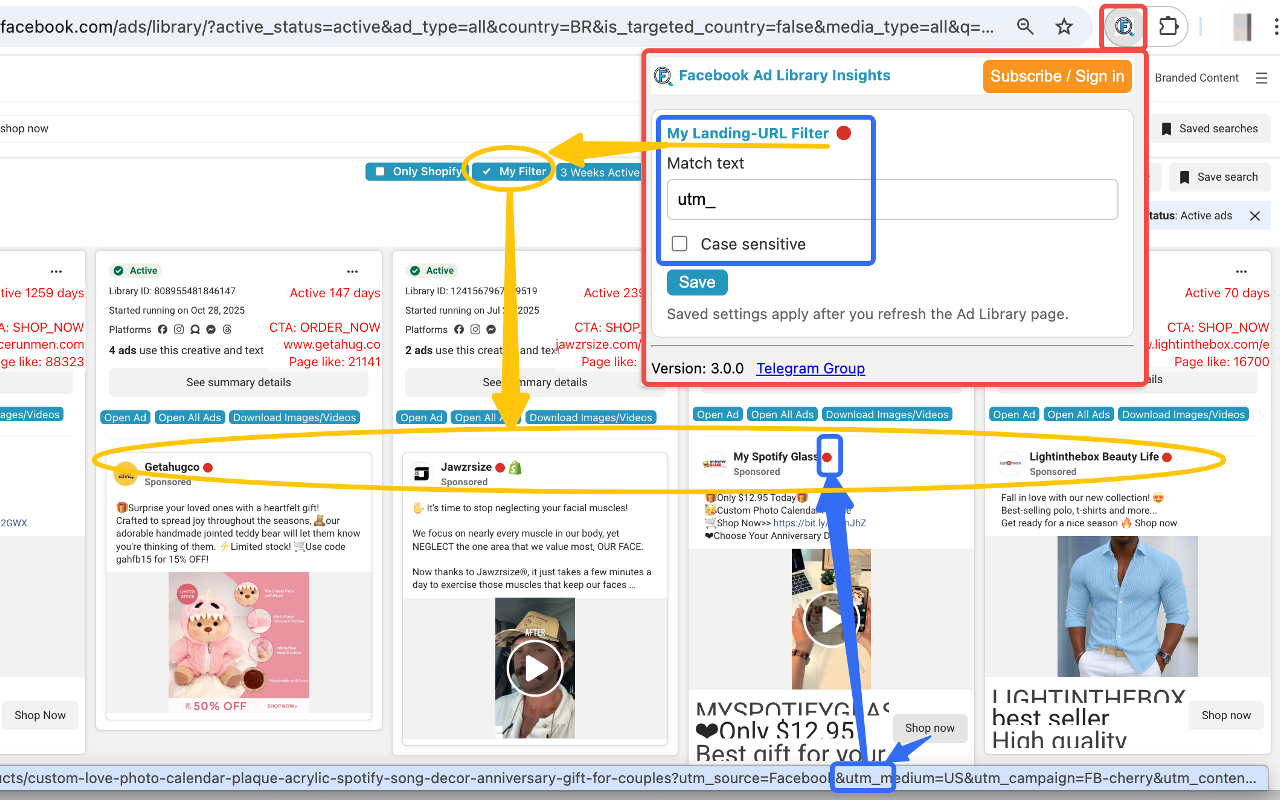This screenshot has height=800, width=1280.
Task: Click the My Spotify Glass page avatar
Action: tap(714, 464)
